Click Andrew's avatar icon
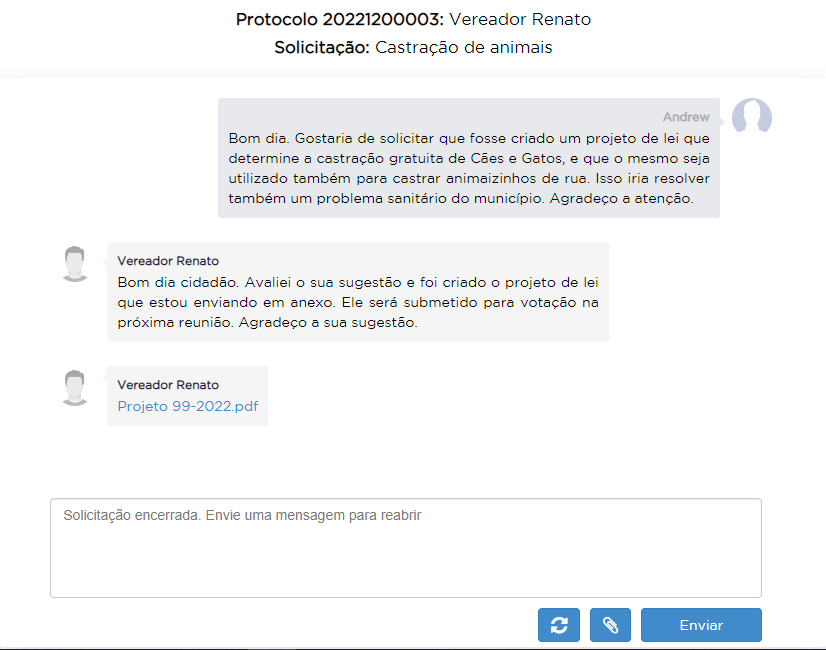826x650 pixels. click(x=752, y=116)
